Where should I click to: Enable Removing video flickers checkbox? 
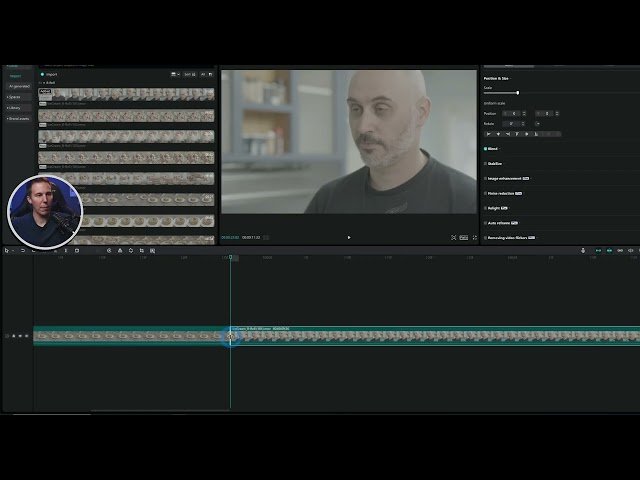pos(486,238)
